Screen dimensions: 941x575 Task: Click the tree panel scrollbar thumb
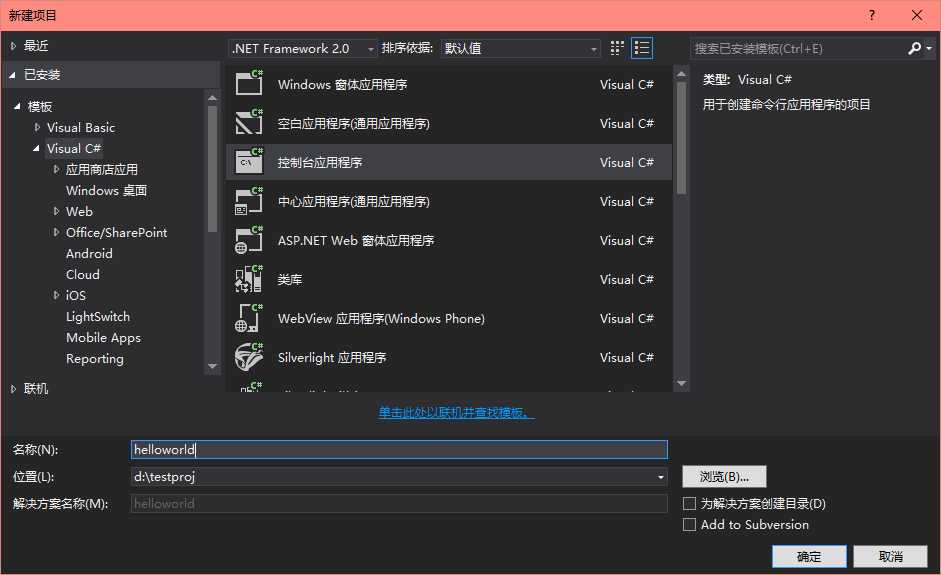tap(212, 169)
